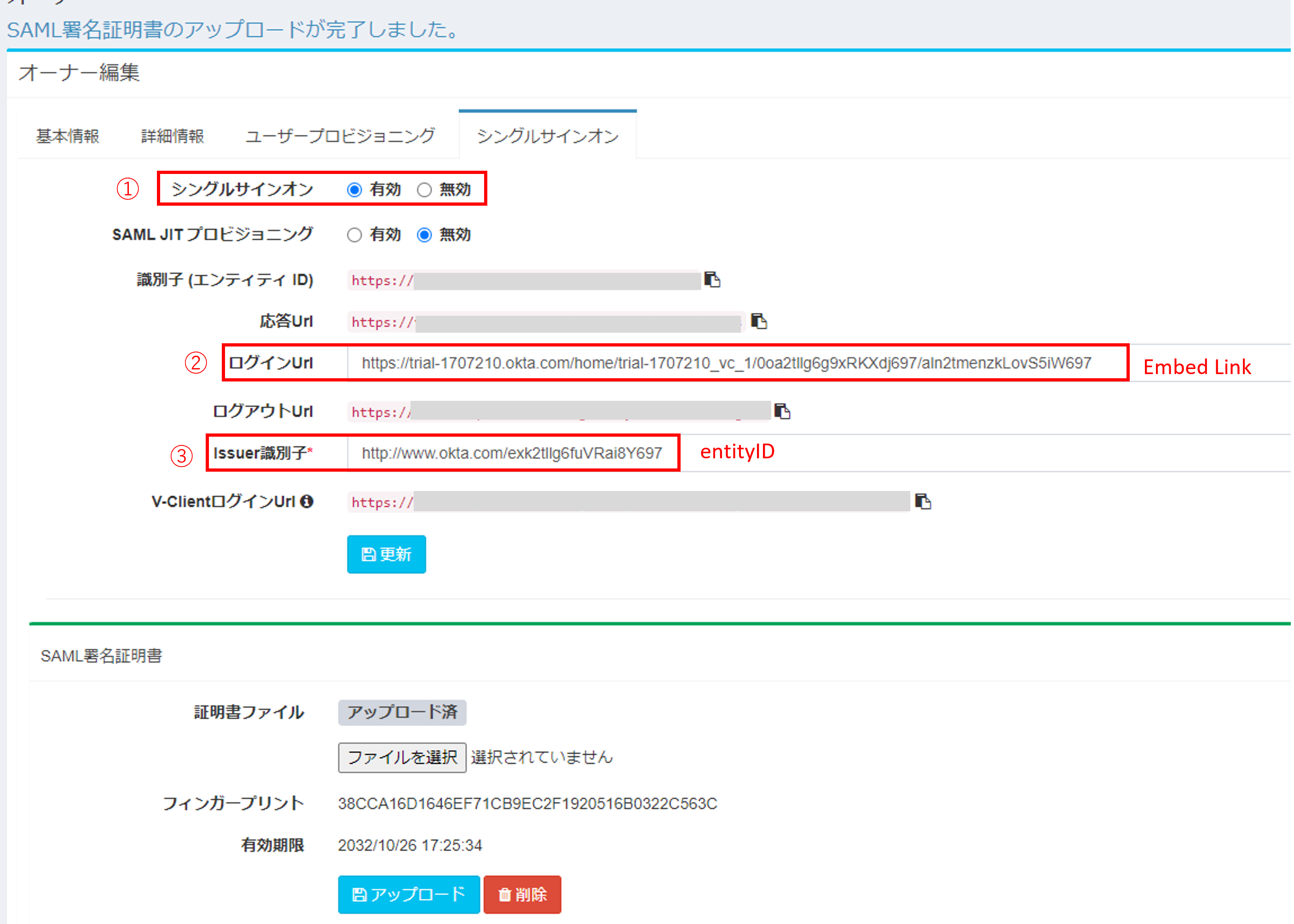Disable シングルサインオン with 無効 radio
This screenshot has height=924, width=1294.
point(424,190)
